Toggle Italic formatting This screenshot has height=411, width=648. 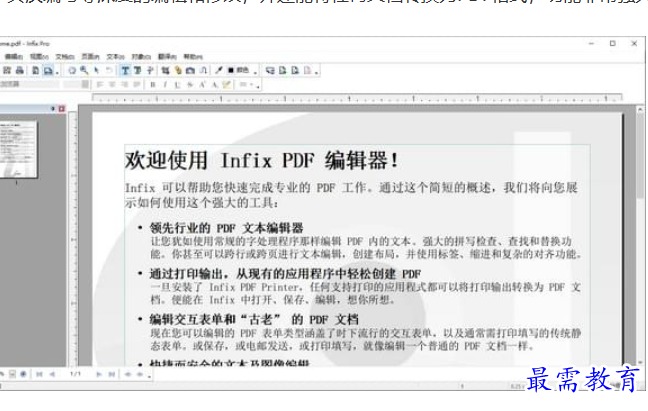point(165,85)
